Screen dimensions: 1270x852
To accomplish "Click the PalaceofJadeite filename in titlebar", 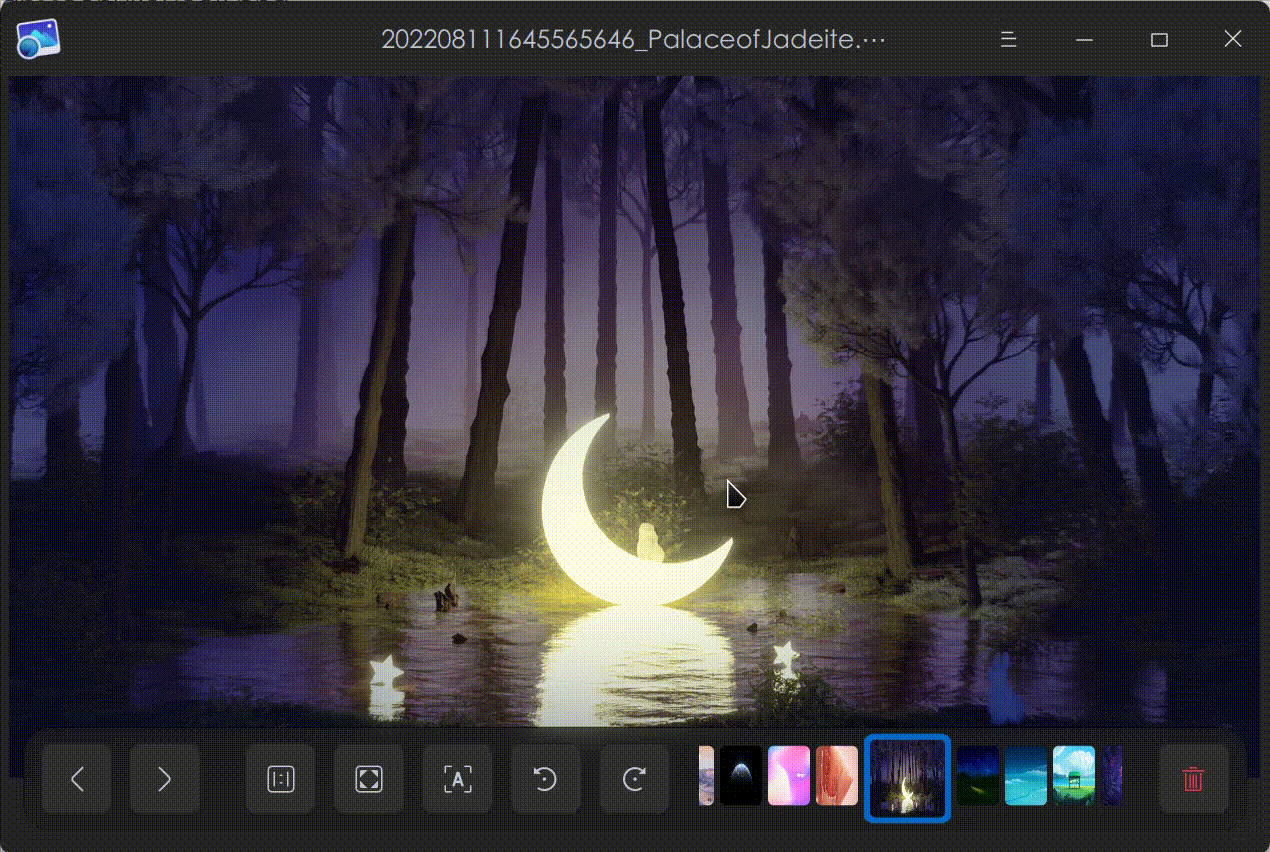I will pyautogui.click(x=634, y=39).
